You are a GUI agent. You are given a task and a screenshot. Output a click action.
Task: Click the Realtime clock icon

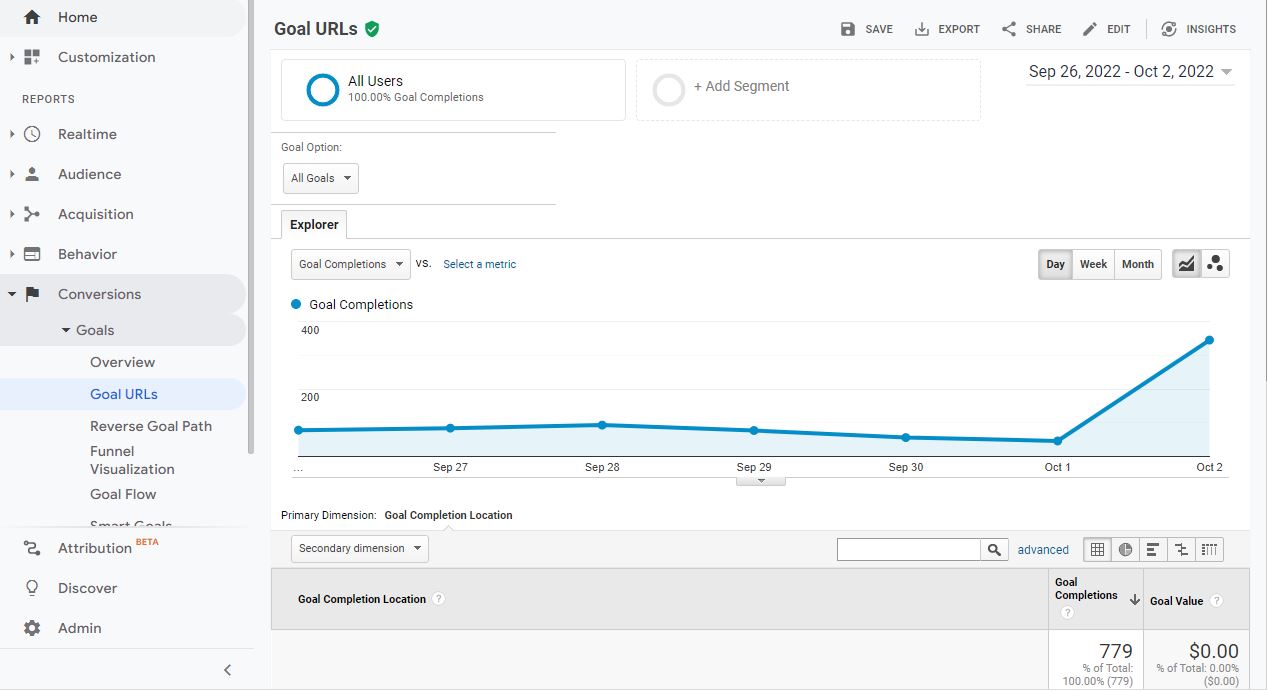click(x=32, y=134)
